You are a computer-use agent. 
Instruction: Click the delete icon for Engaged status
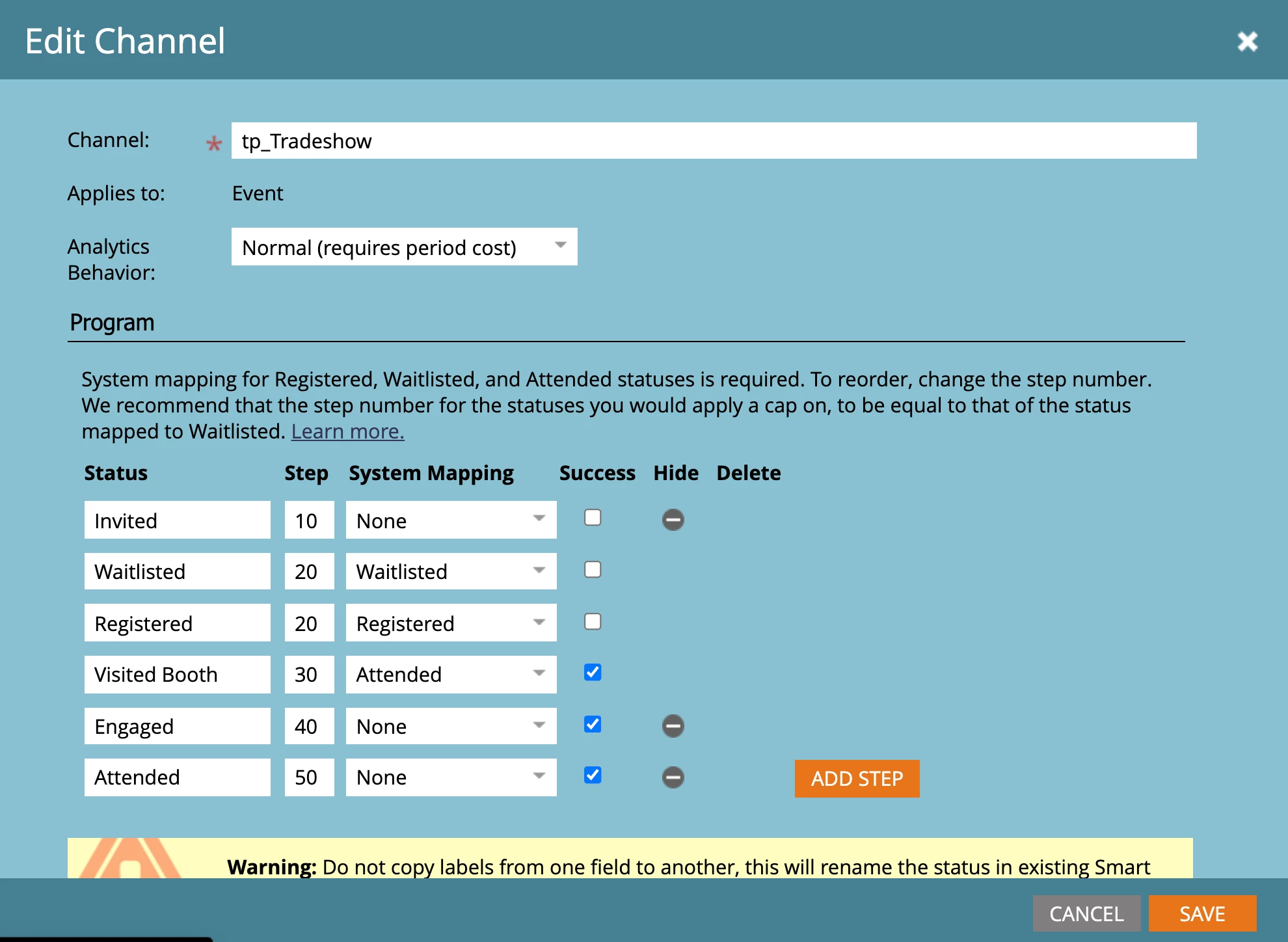click(x=673, y=725)
